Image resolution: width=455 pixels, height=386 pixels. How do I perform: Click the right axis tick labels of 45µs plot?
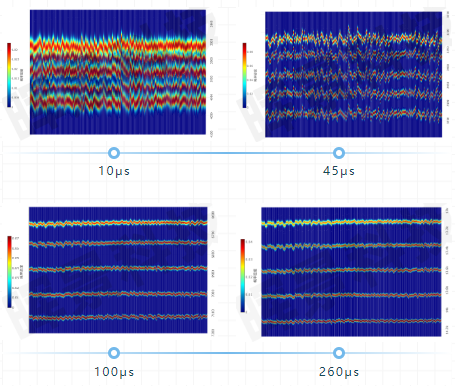coord(448,68)
